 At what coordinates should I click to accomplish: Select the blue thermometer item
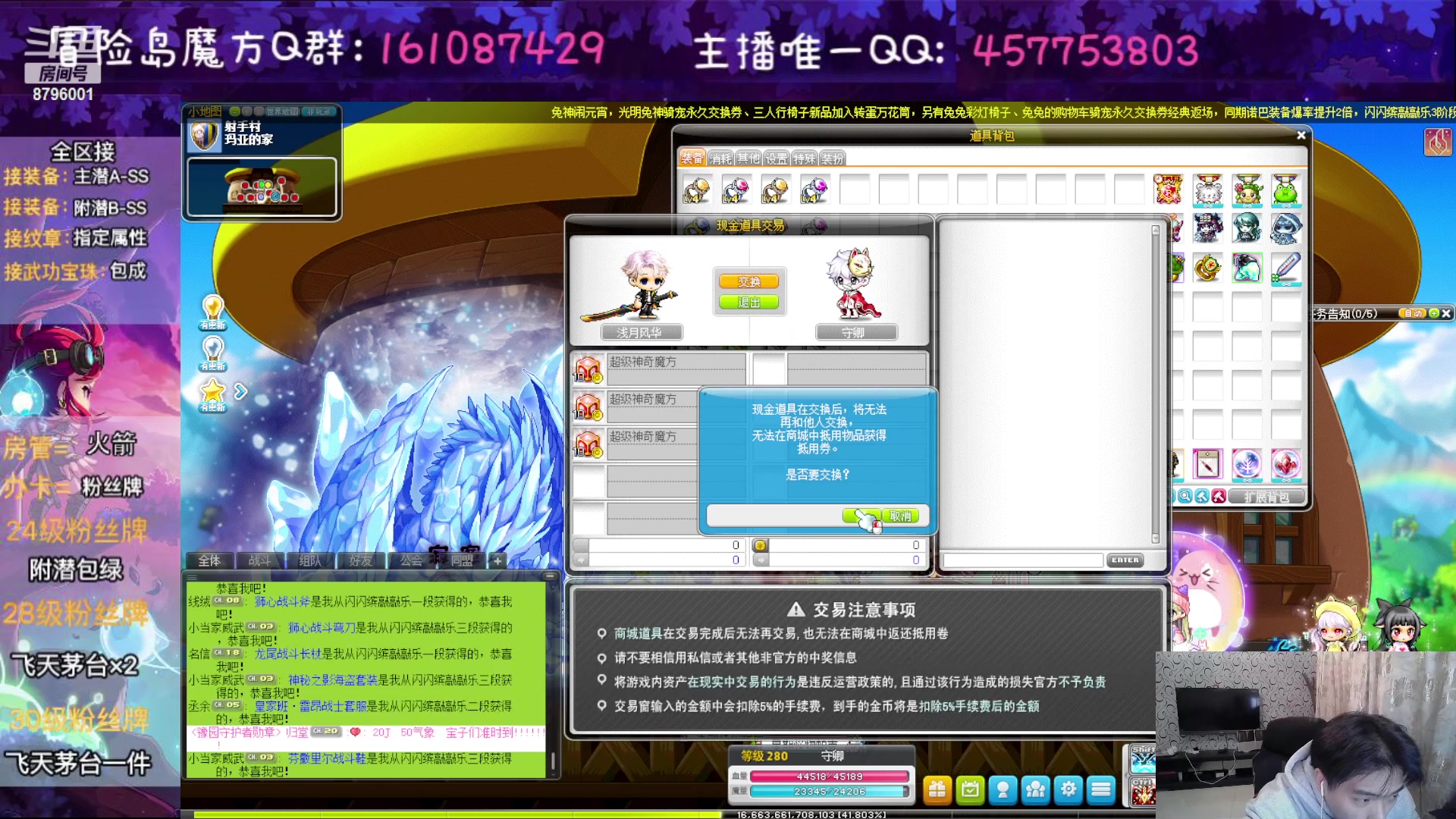(x=1287, y=268)
